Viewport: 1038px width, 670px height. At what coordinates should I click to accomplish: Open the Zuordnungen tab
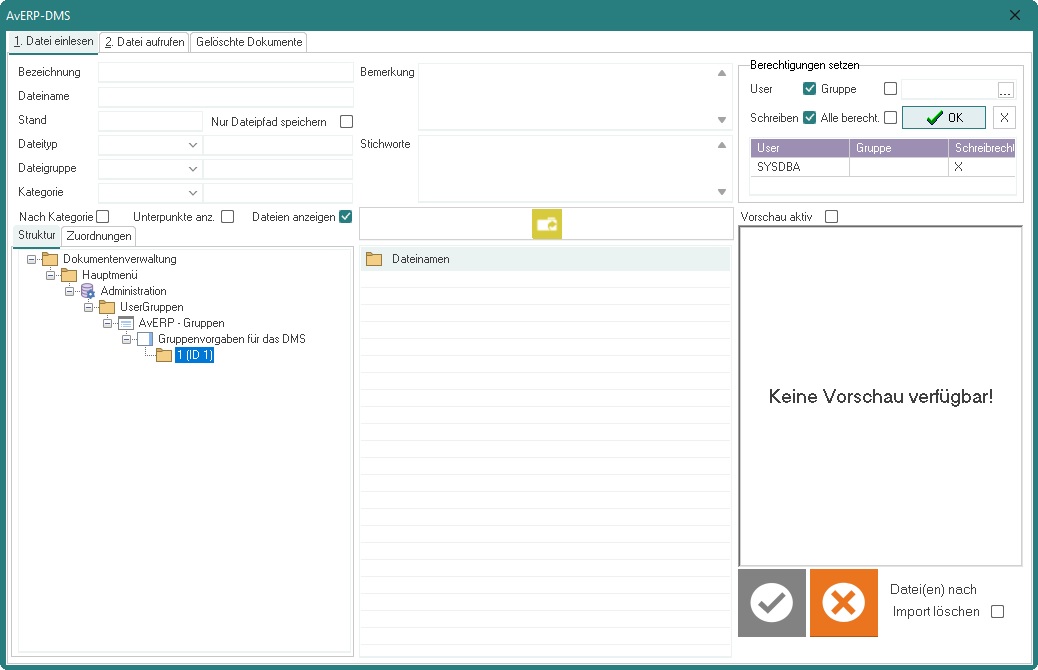click(99, 236)
